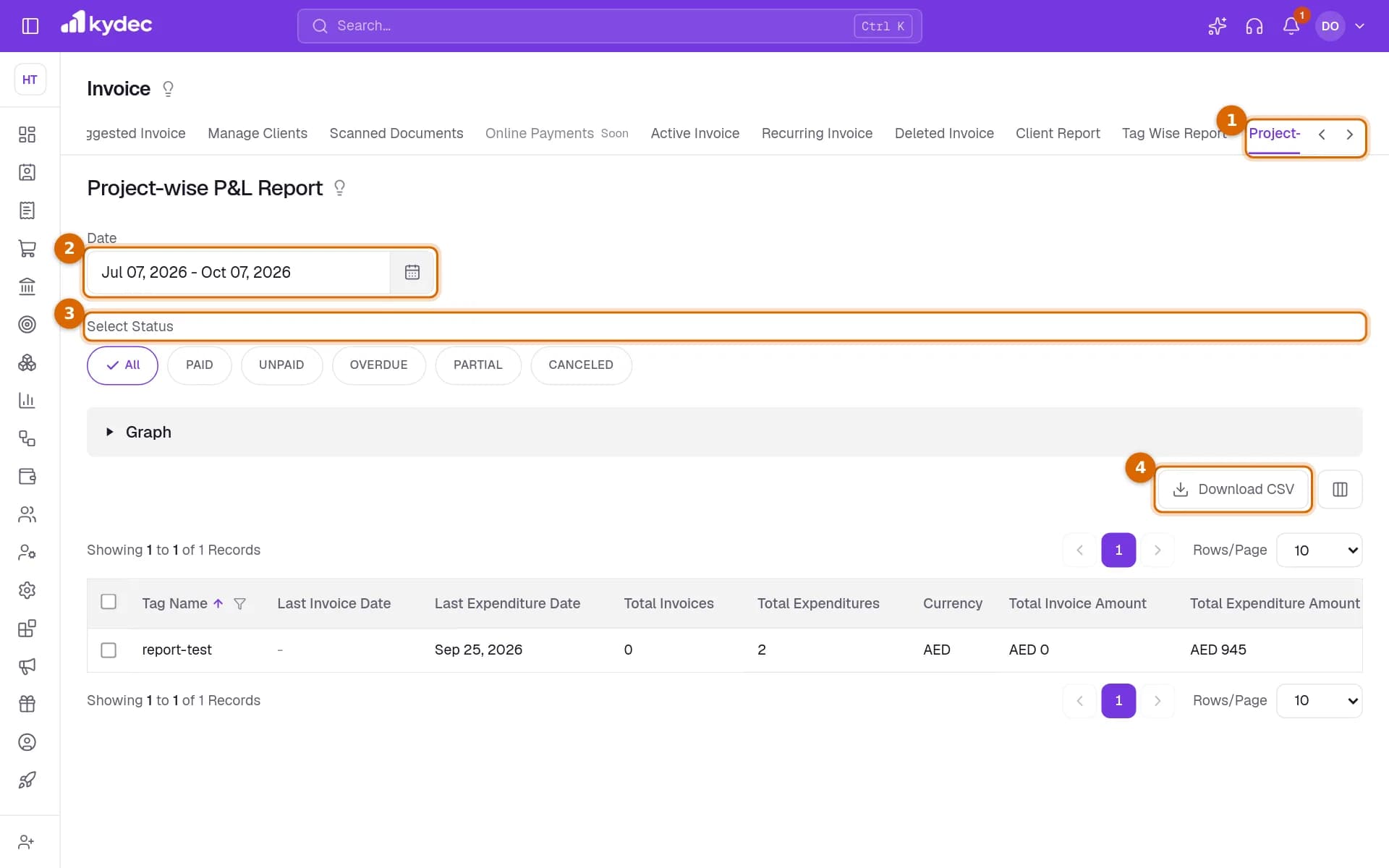Click the filter icon beside Tag Name
This screenshot has height=868, width=1389.
click(240, 603)
